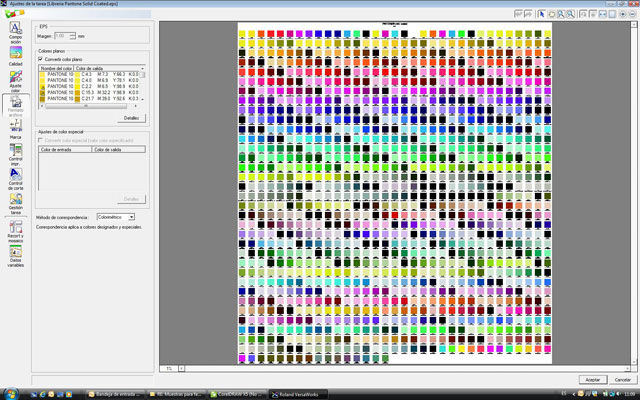
Task: Open the Método de correspondencia dropdown
Action: click(115, 216)
